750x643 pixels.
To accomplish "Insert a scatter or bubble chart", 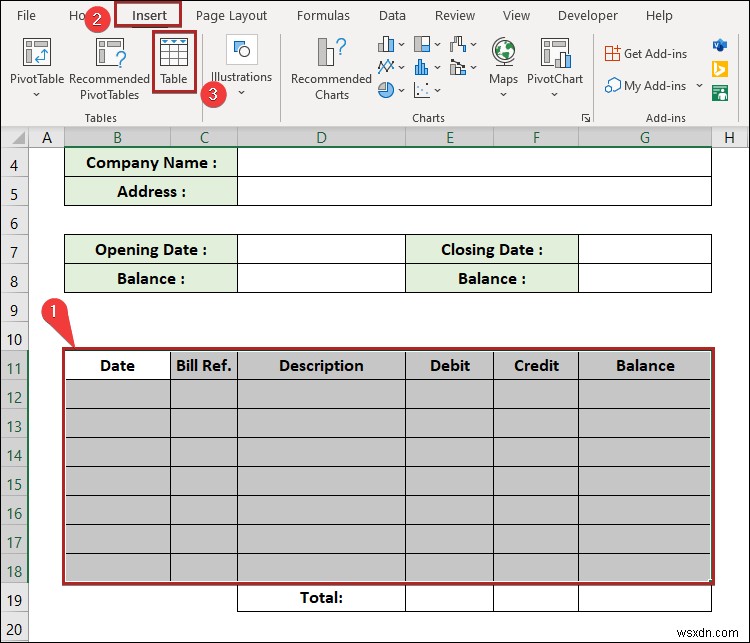I will (x=421, y=90).
